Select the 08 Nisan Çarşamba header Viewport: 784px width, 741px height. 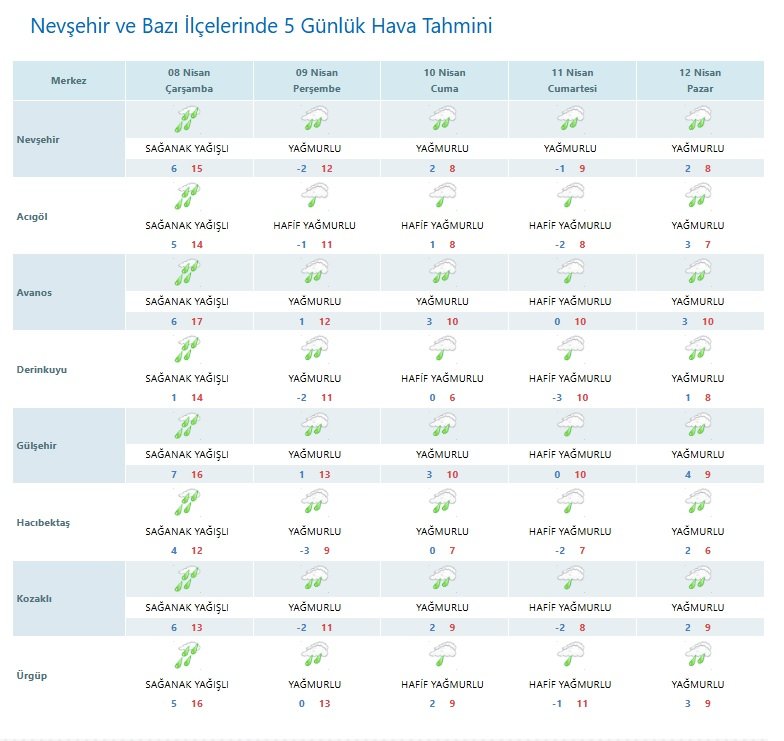189,80
